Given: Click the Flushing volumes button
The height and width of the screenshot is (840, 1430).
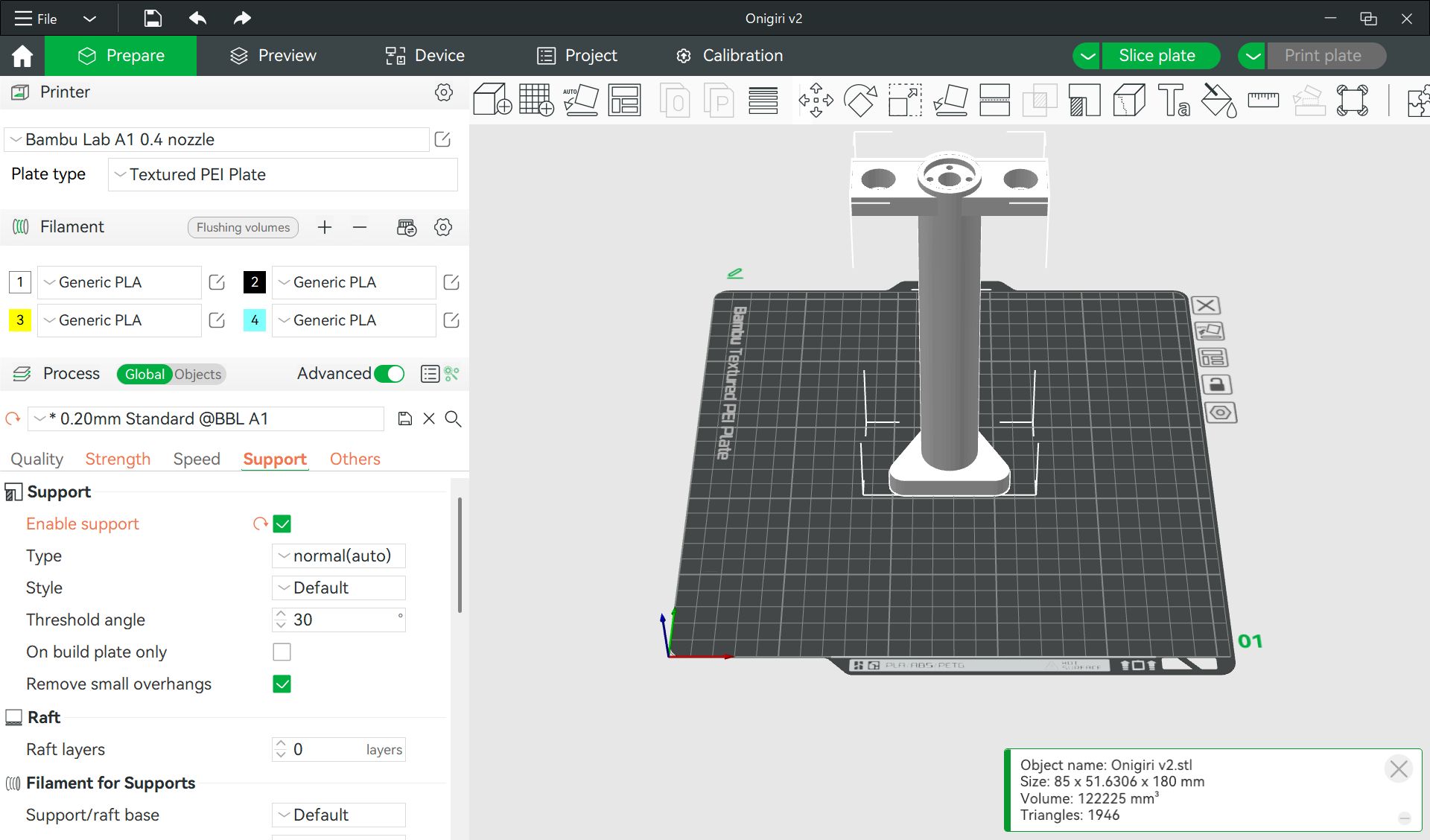Looking at the screenshot, I should pos(243,227).
